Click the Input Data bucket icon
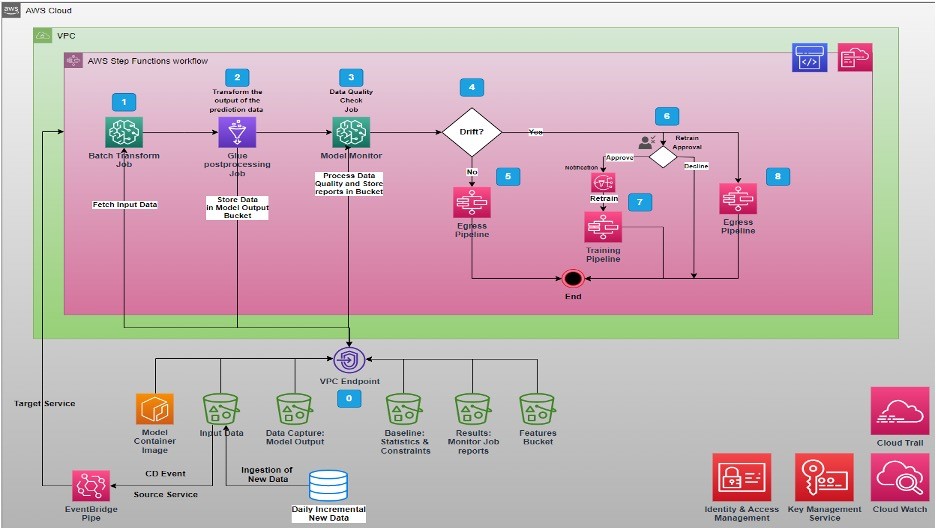Image resolution: width=936 pixels, height=528 pixels. pos(221,410)
